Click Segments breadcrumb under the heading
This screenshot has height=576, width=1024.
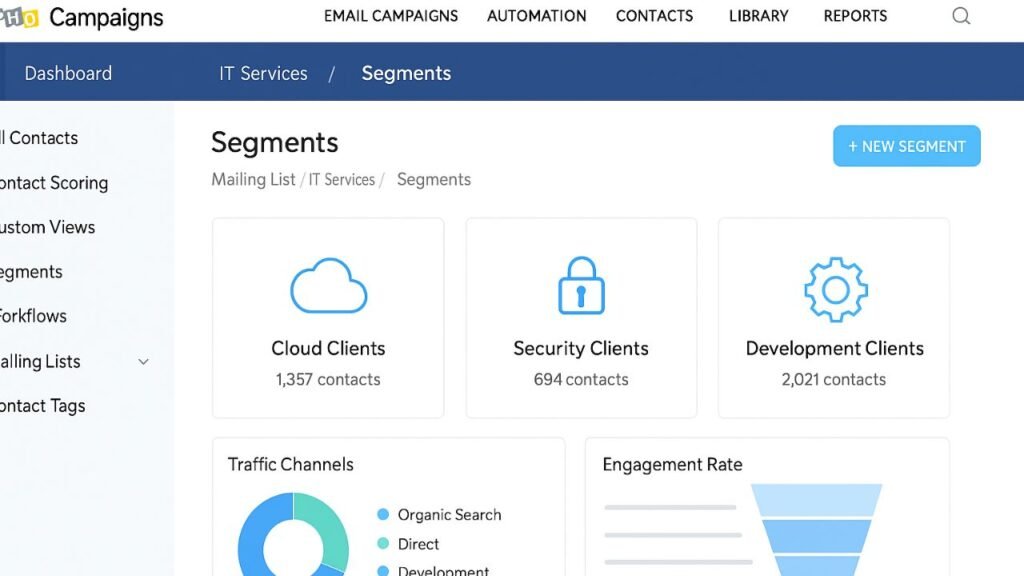pyautogui.click(x=434, y=180)
